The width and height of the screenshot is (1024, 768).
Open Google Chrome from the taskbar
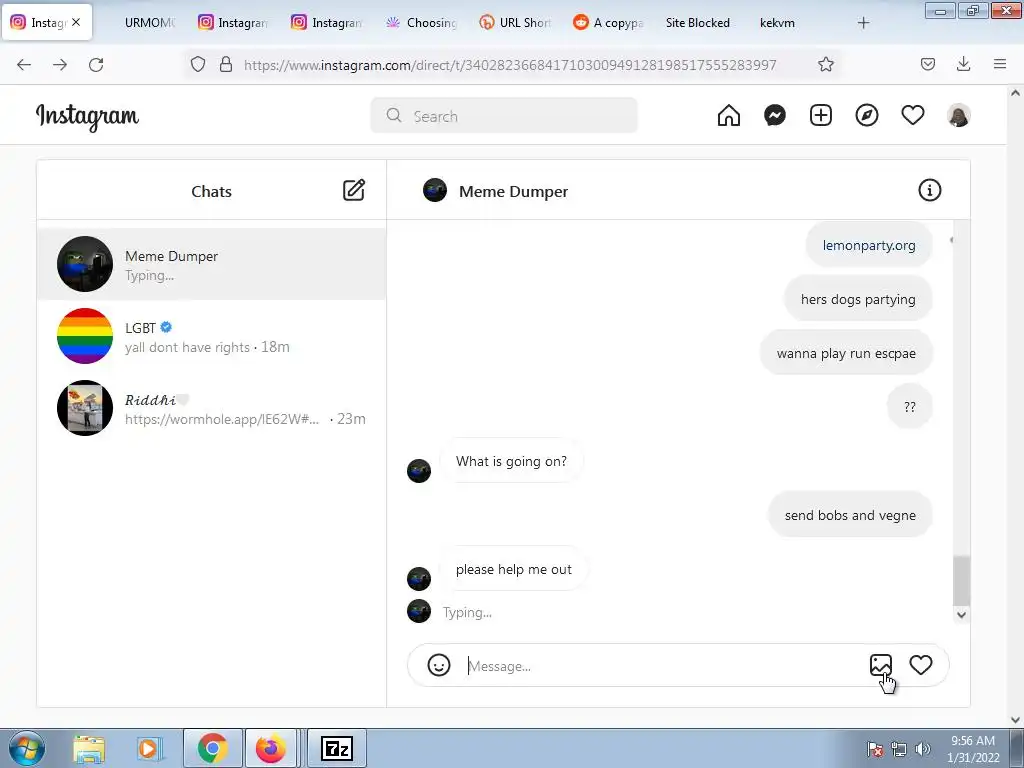[213, 748]
